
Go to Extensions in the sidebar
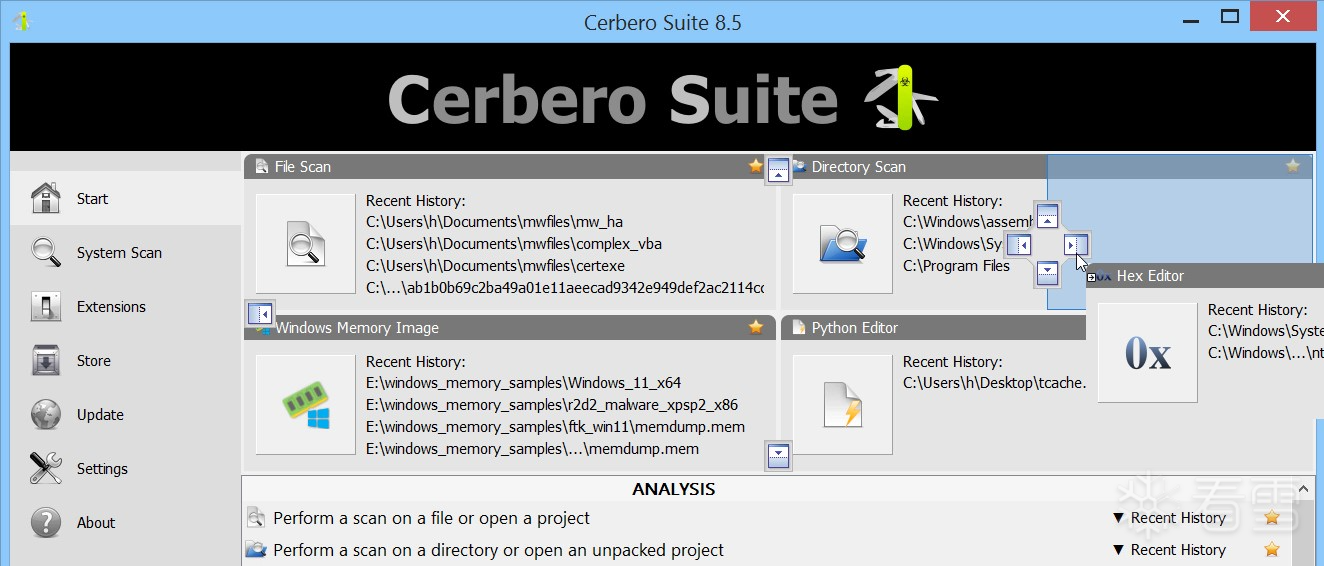pos(125,306)
